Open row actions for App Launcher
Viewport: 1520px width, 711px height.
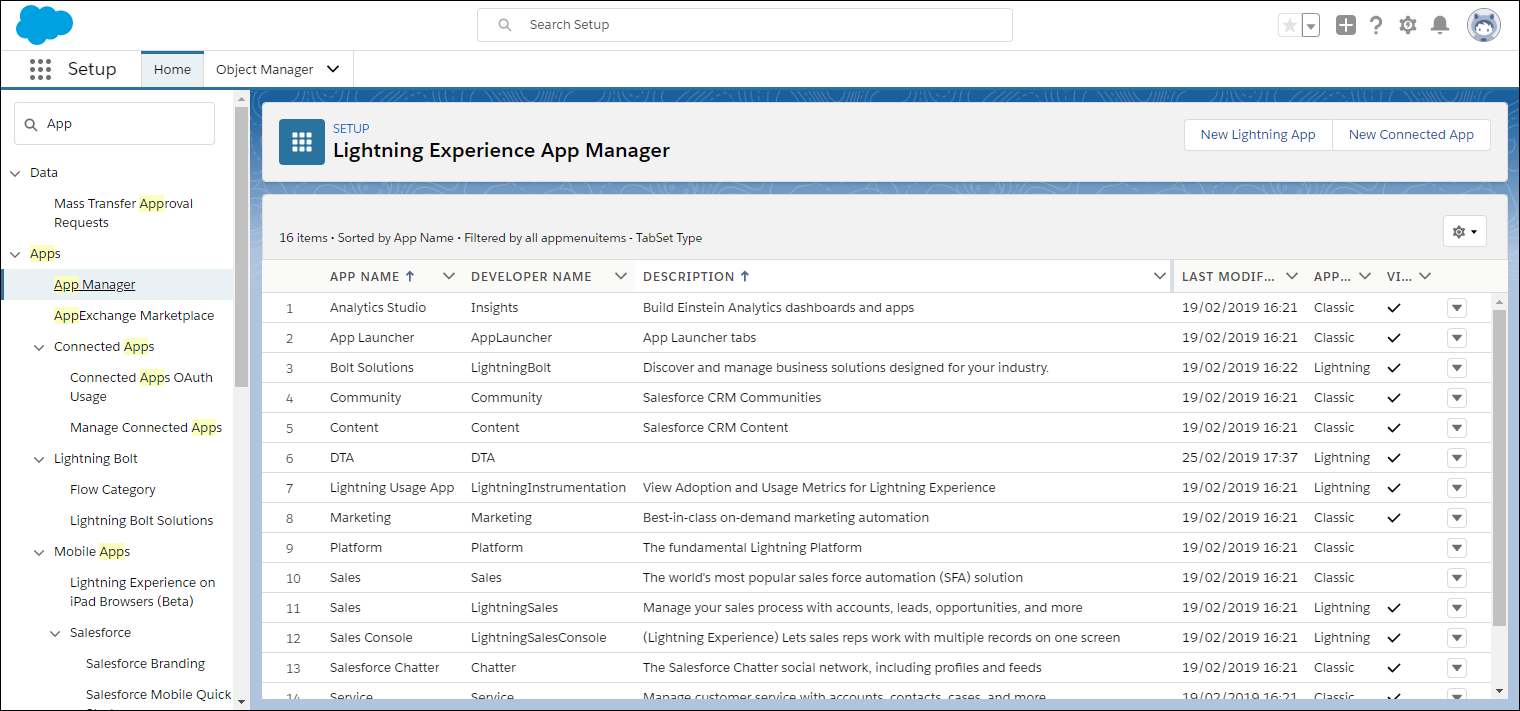(x=1457, y=338)
